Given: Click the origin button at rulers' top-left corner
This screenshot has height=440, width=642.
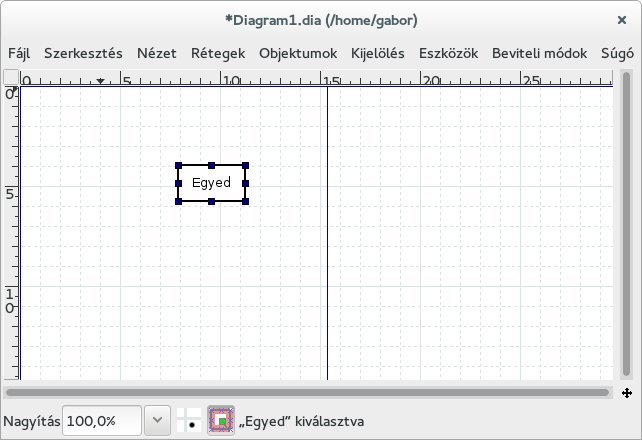Looking at the screenshot, I should click(10, 78).
